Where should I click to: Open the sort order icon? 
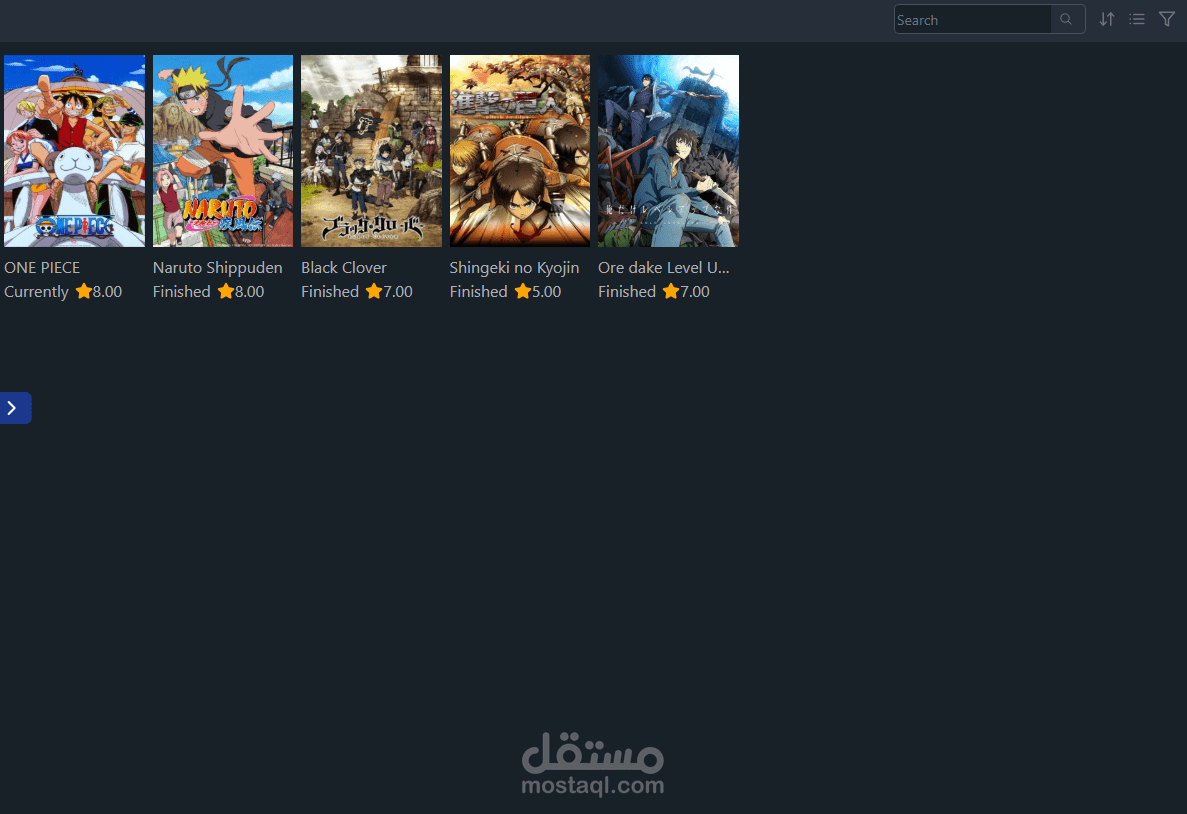click(1107, 19)
